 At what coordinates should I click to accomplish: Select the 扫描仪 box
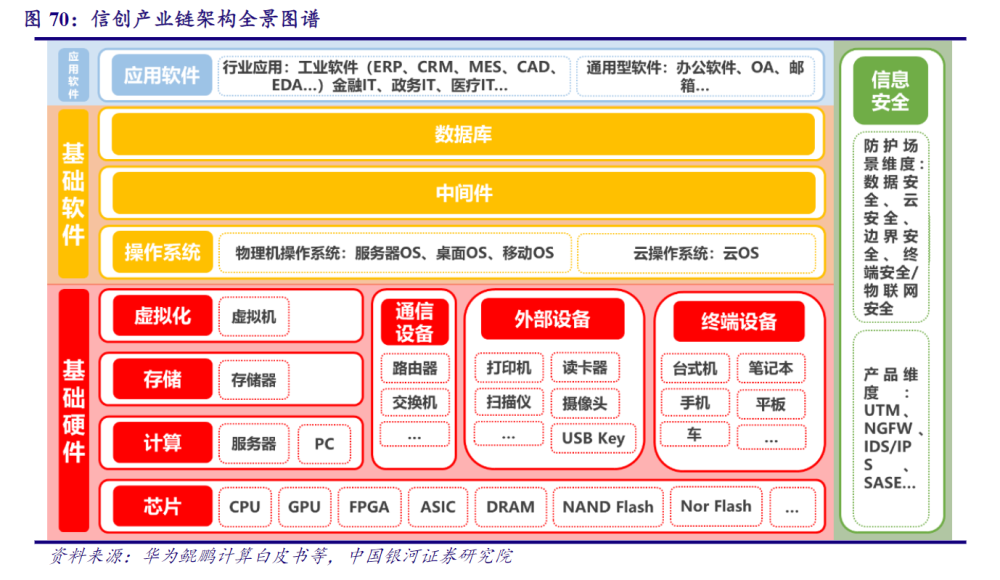point(509,402)
